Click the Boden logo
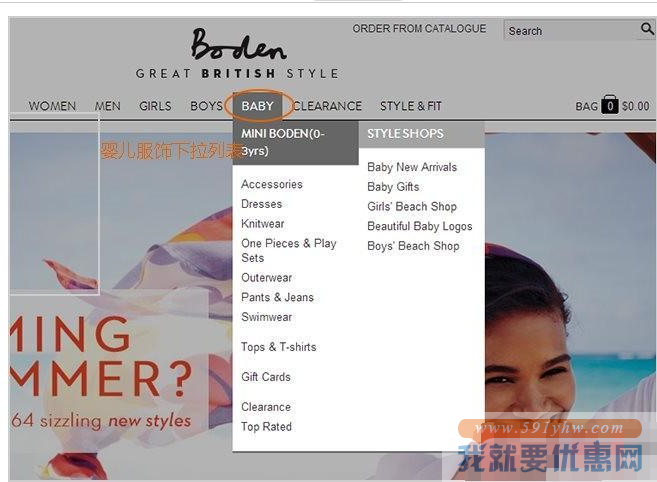The height and width of the screenshot is (482, 657). pyautogui.click(x=238, y=46)
